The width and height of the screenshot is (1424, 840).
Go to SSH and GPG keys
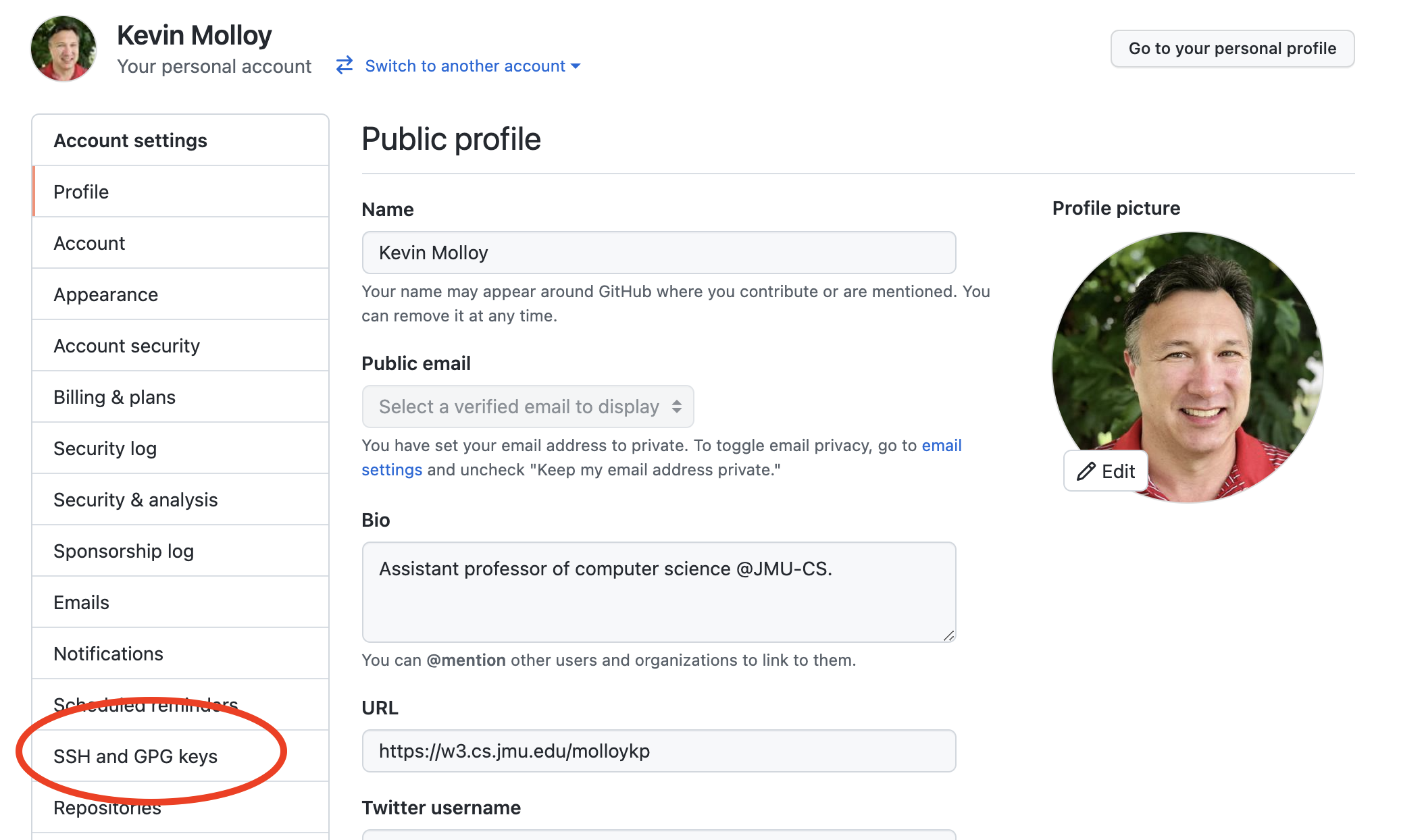pyautogui.click(x=135, y=756)
